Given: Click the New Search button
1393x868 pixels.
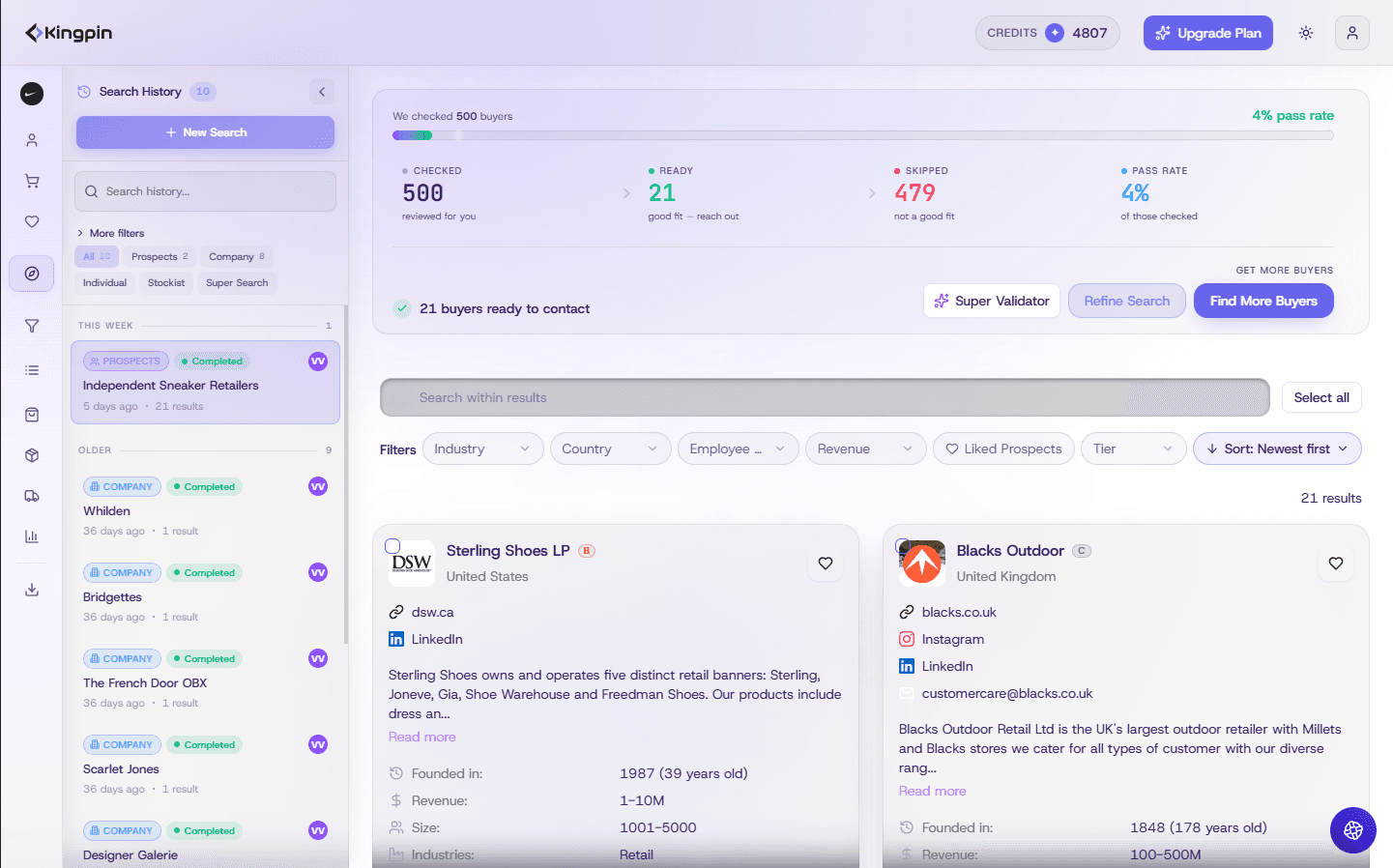Looking at the screenshot, I should [x=205, y=132].
